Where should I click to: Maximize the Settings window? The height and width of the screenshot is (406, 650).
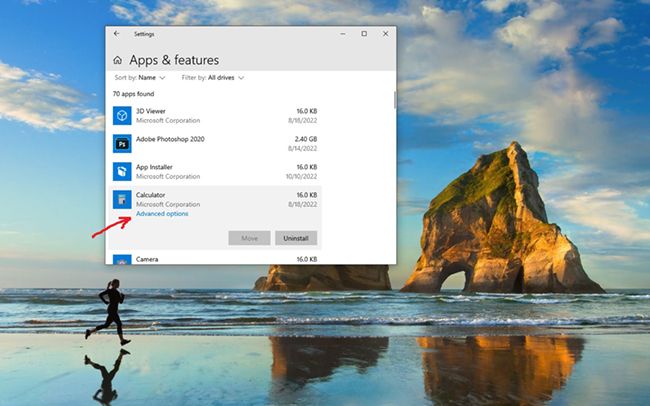point(364,34)
